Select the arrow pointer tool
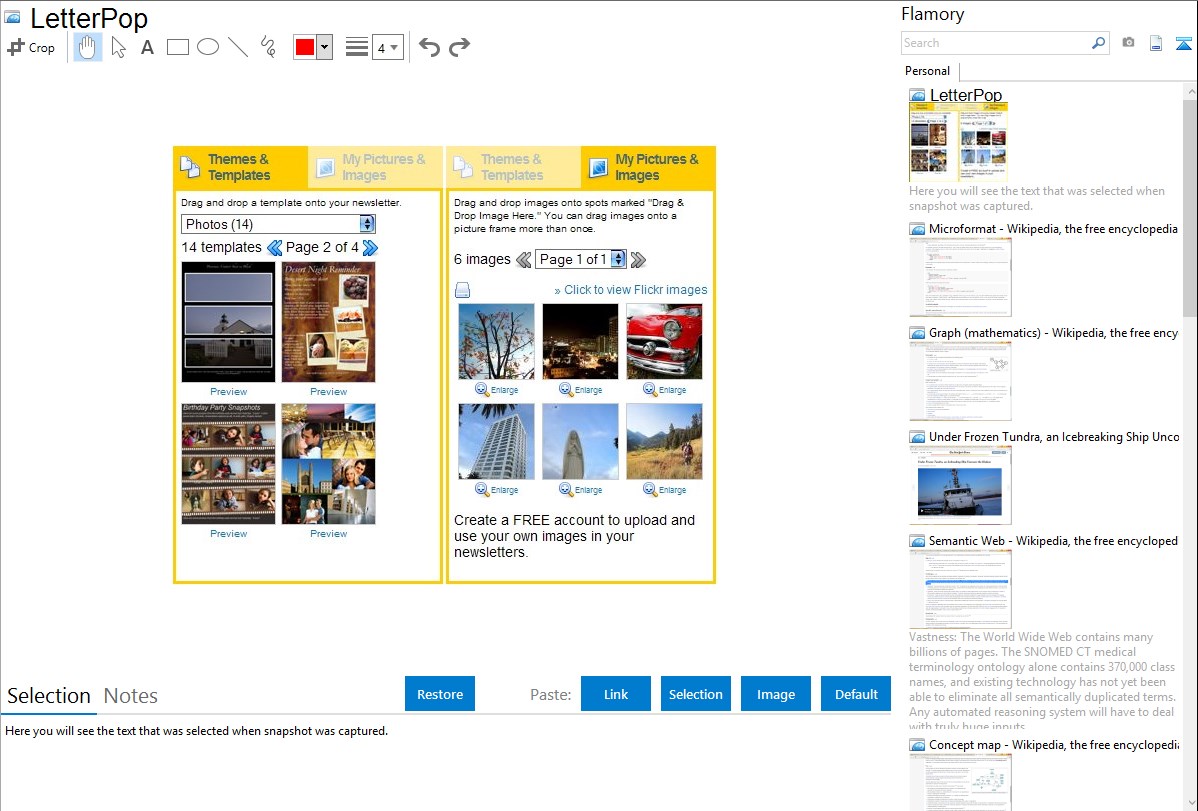 click(119, 47)
